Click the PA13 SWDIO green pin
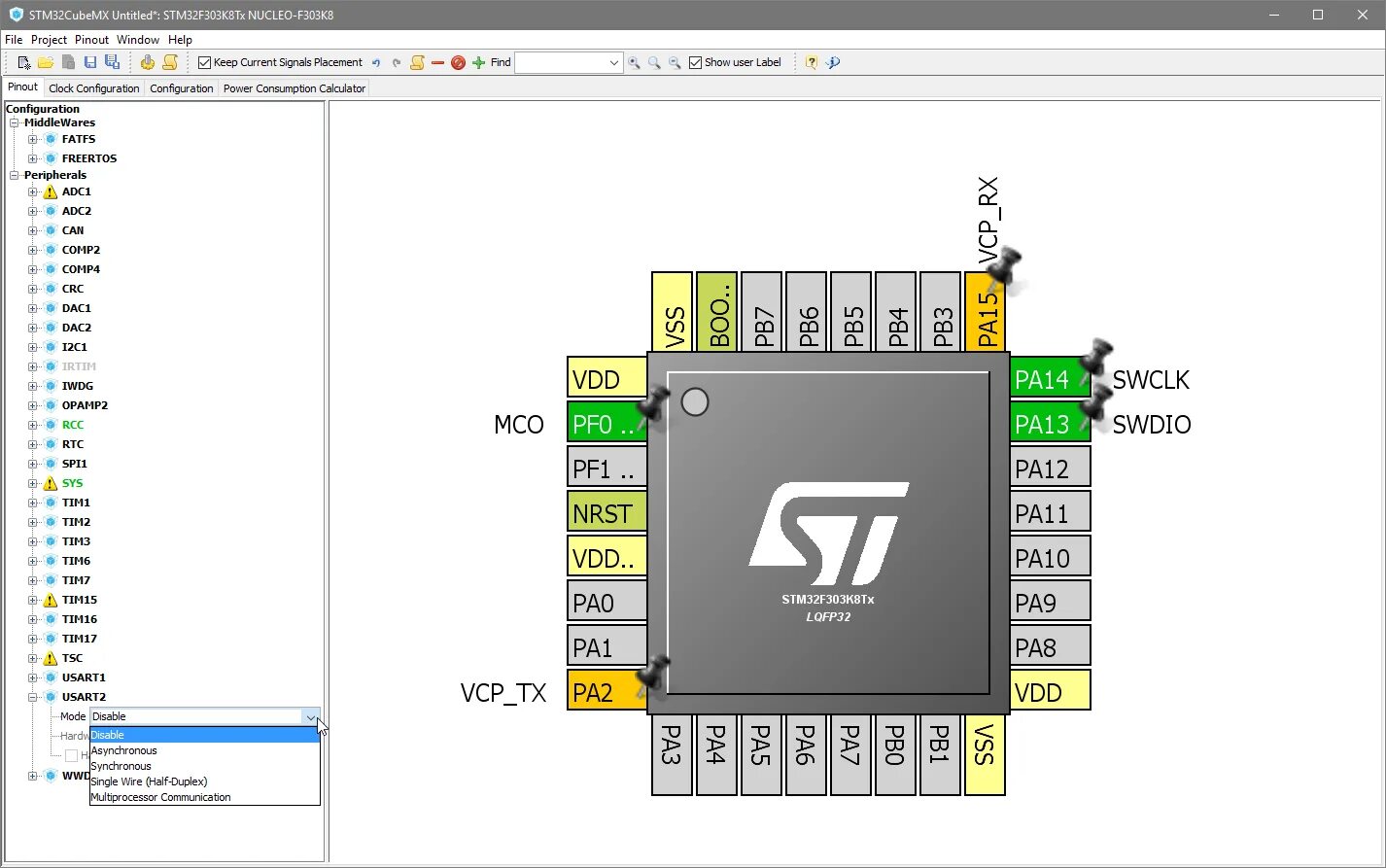This screenshot has height=868, width=1386. pyautogui.click(x=1050, y=424)
